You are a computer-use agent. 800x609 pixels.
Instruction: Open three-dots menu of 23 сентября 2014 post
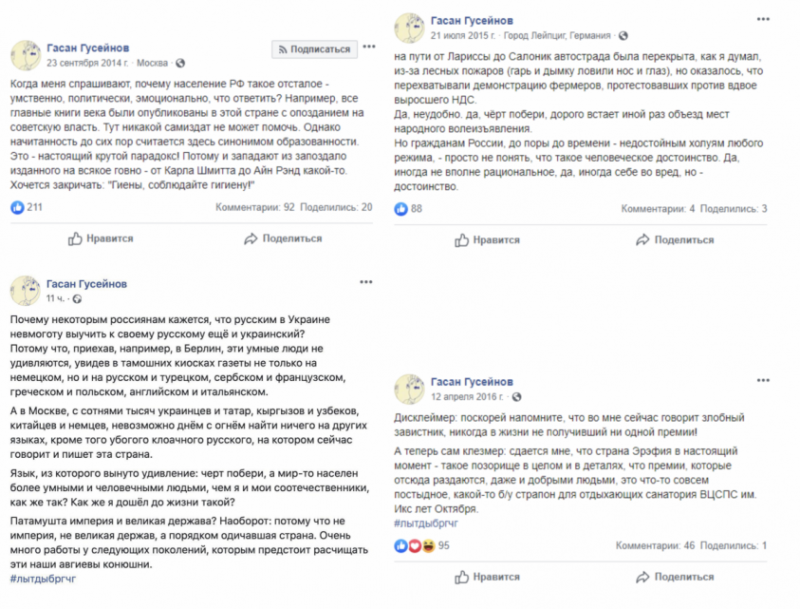369,47
